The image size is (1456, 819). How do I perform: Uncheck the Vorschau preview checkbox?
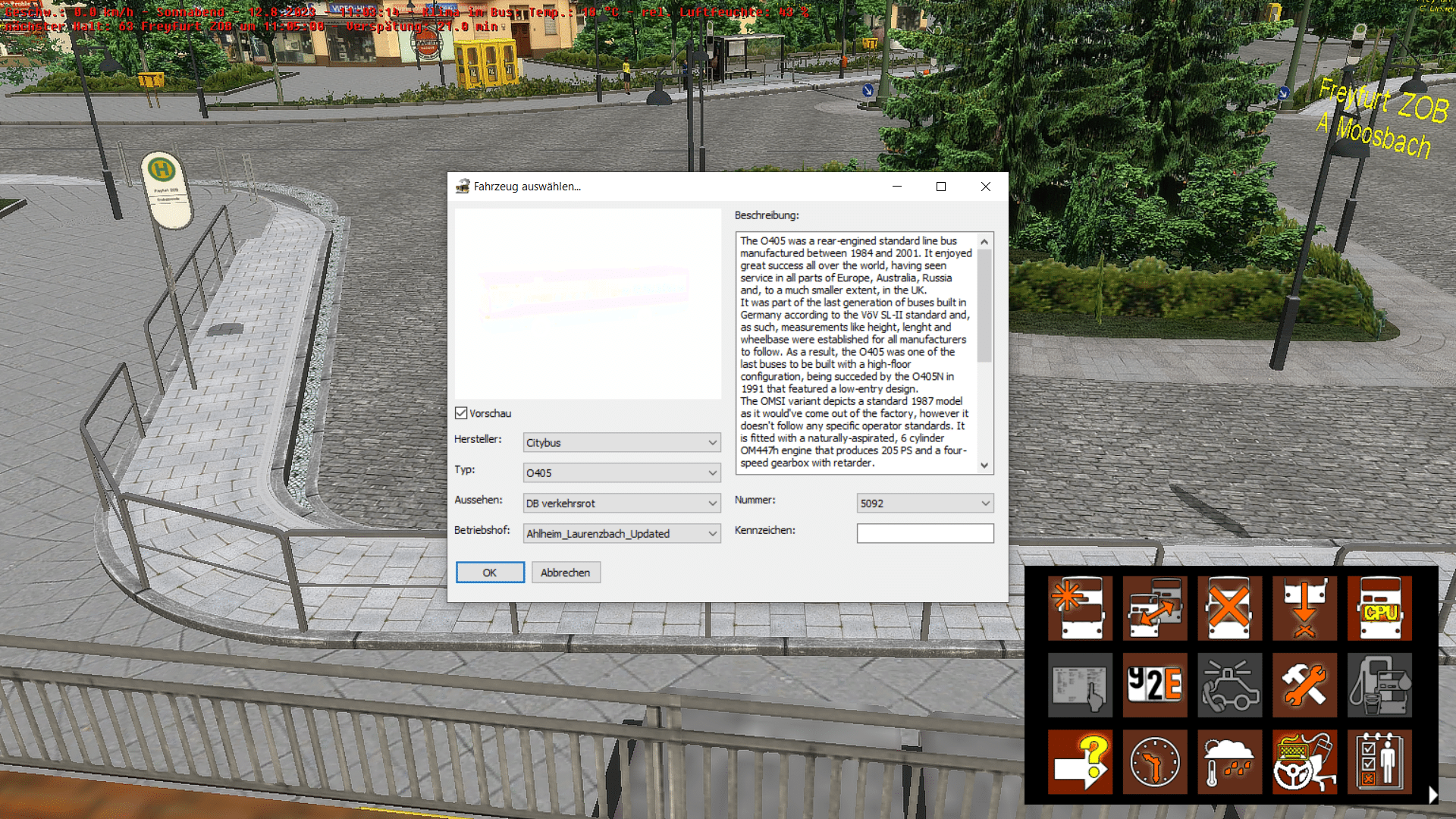[461, 413]
